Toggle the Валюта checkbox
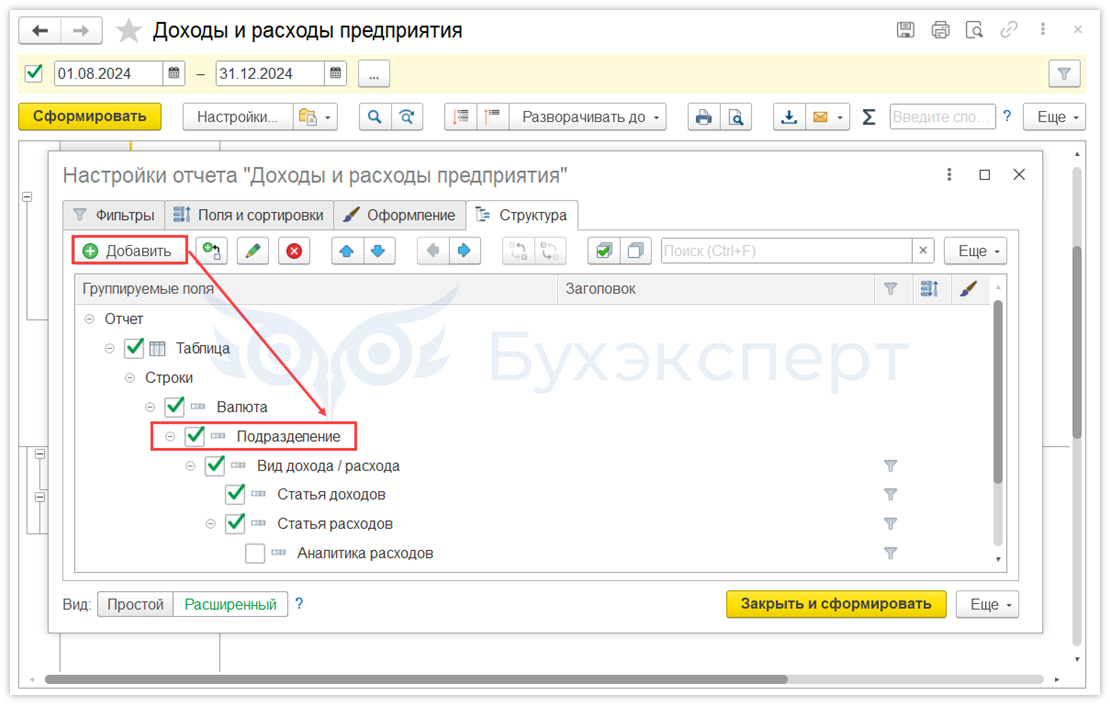The width and height of the screenshot is (1110, 705). [x=174, y=406]
